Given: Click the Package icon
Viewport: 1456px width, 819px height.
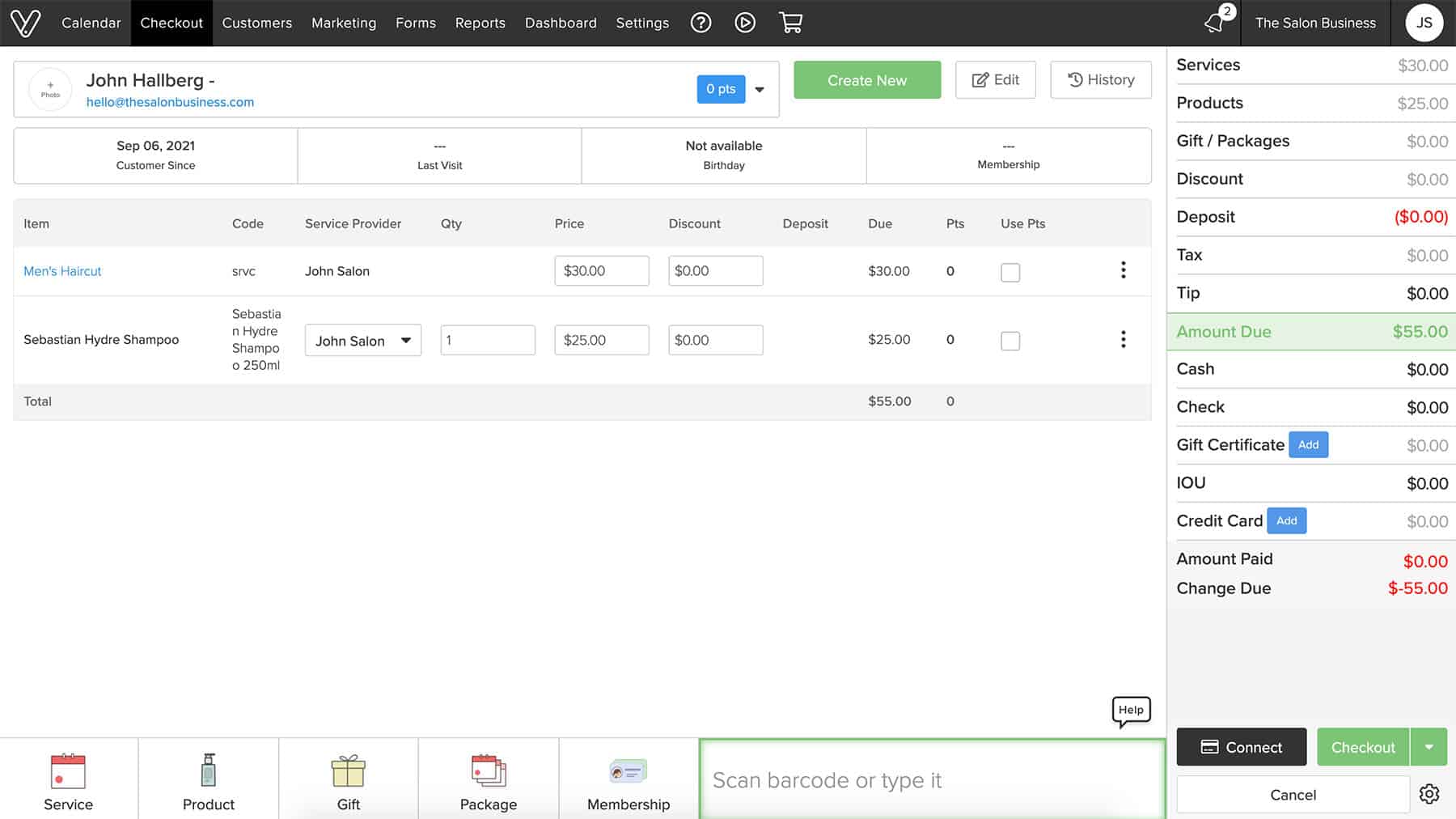Looking at the screenshot, I should pyautogui.click(x=489, y=770).
